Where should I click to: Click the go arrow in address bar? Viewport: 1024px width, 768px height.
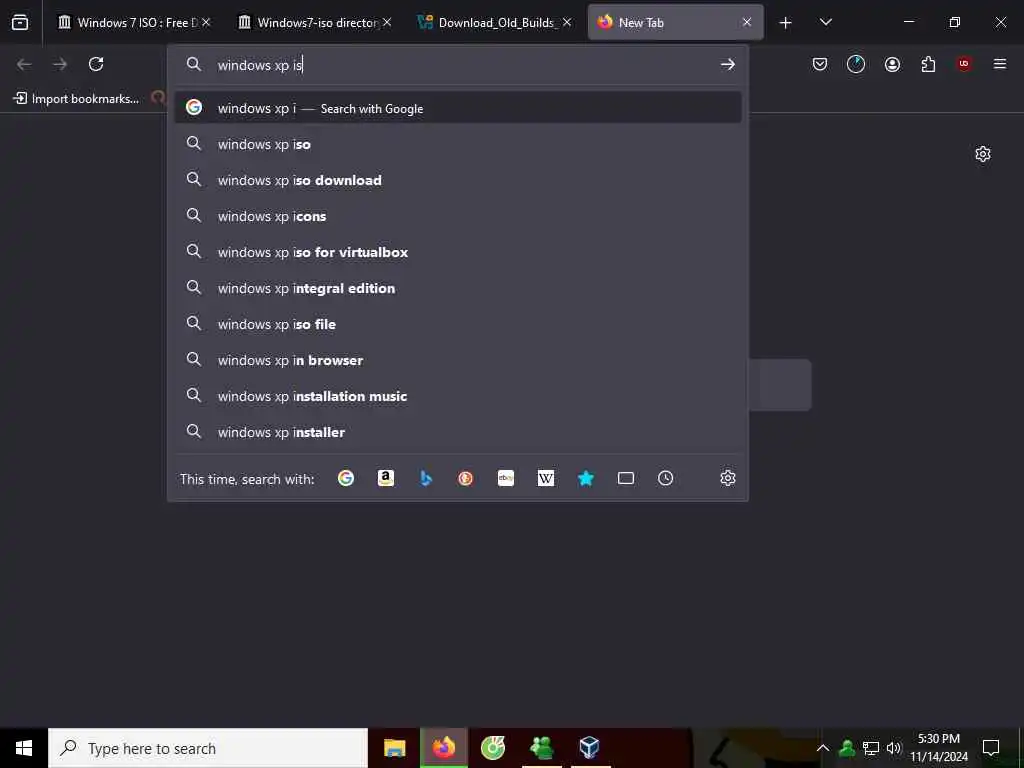click(x=728, y=64)
